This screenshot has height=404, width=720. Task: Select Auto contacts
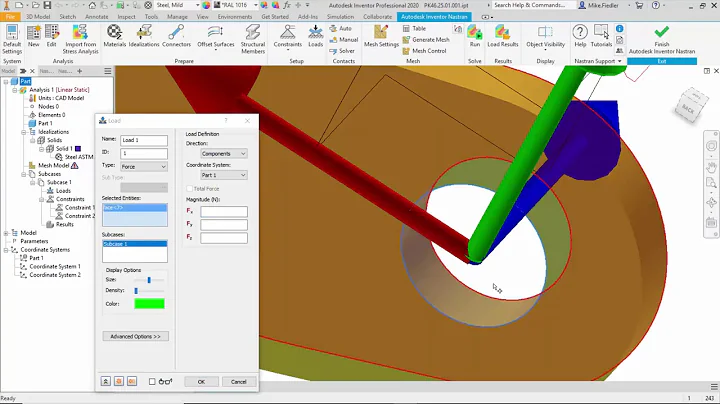(x=341, y=28)
